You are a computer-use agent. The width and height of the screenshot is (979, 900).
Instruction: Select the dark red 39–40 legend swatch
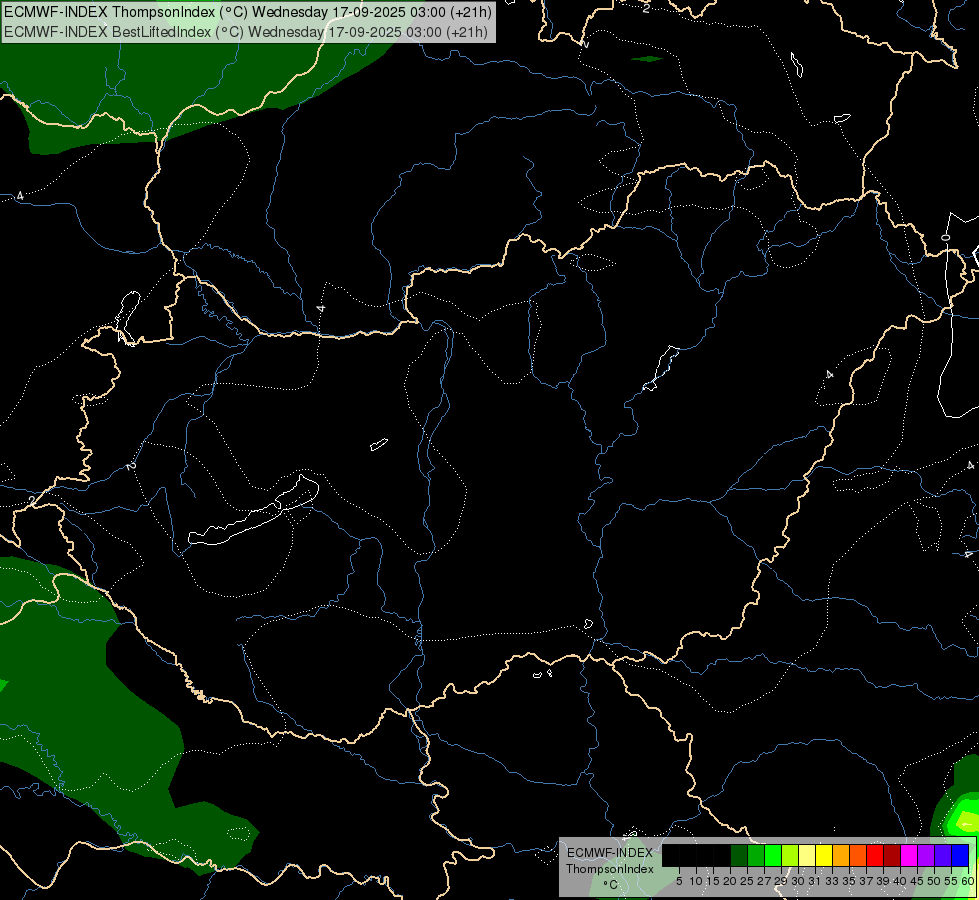coord(892,855)
